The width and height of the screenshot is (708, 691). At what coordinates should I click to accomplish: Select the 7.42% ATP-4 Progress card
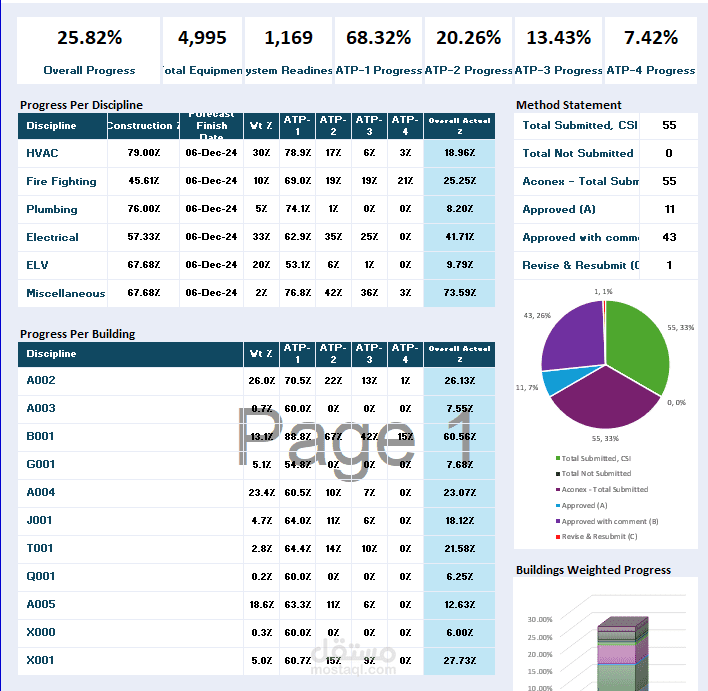tap(651, 51)
